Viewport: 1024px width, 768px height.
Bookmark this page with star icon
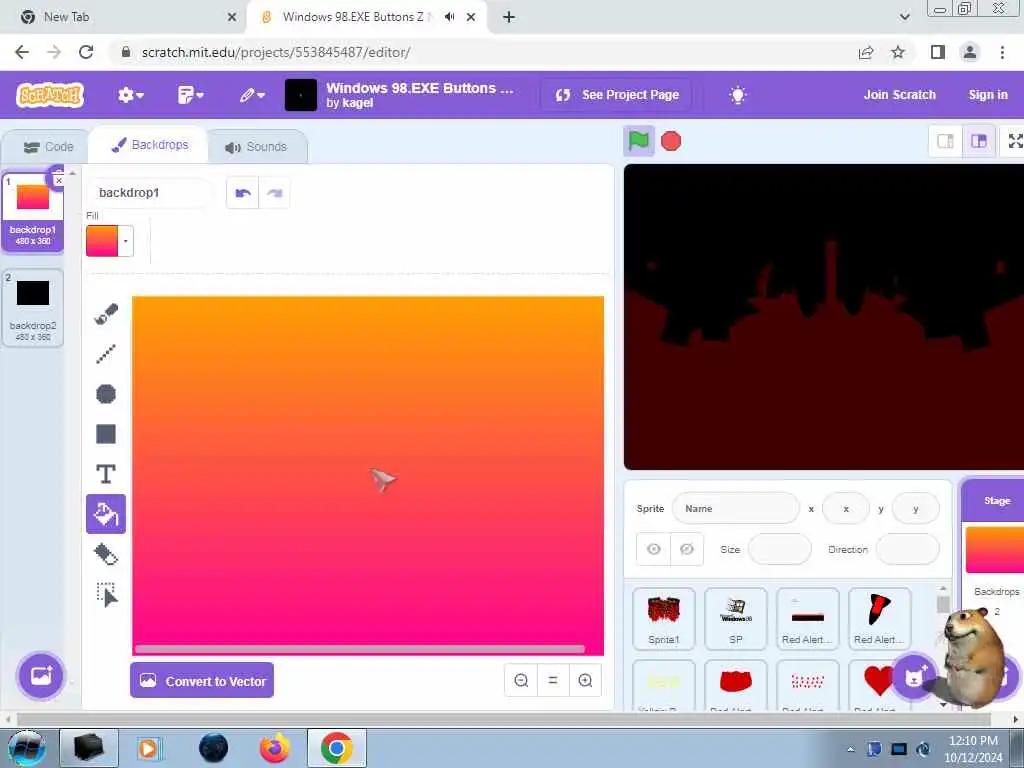point(898,52)
